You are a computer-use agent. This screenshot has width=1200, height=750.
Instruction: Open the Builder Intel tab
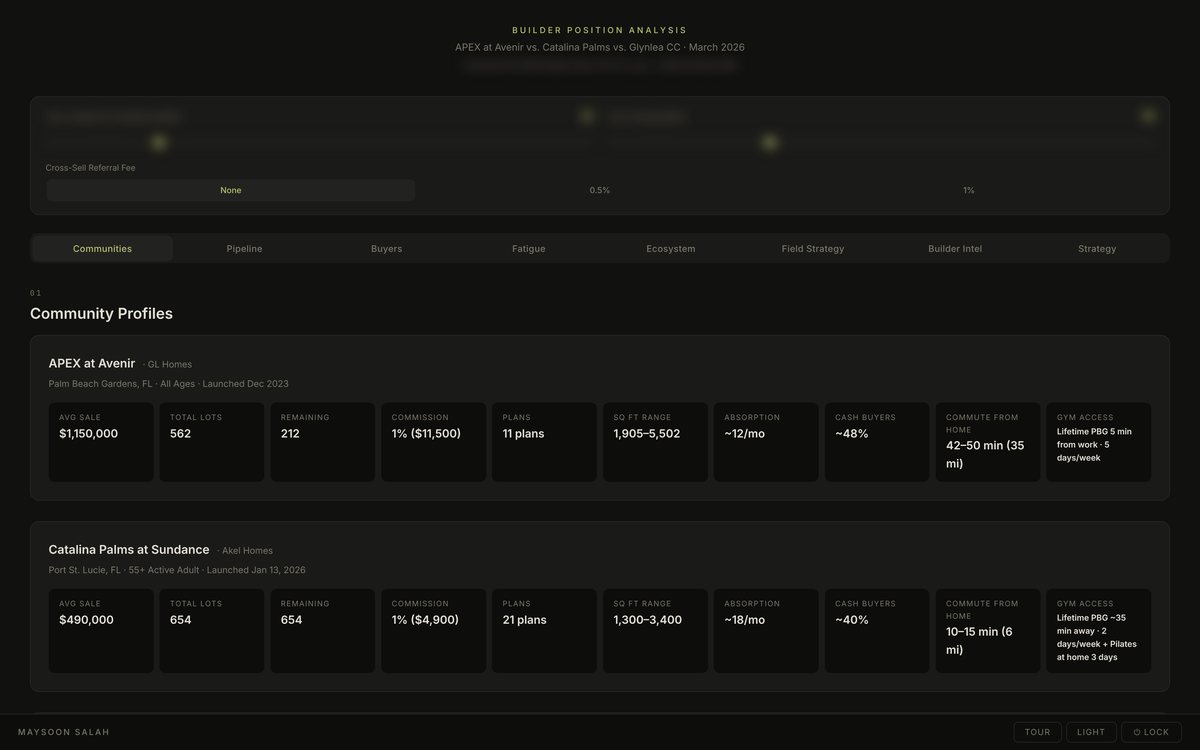coord(955,249)
